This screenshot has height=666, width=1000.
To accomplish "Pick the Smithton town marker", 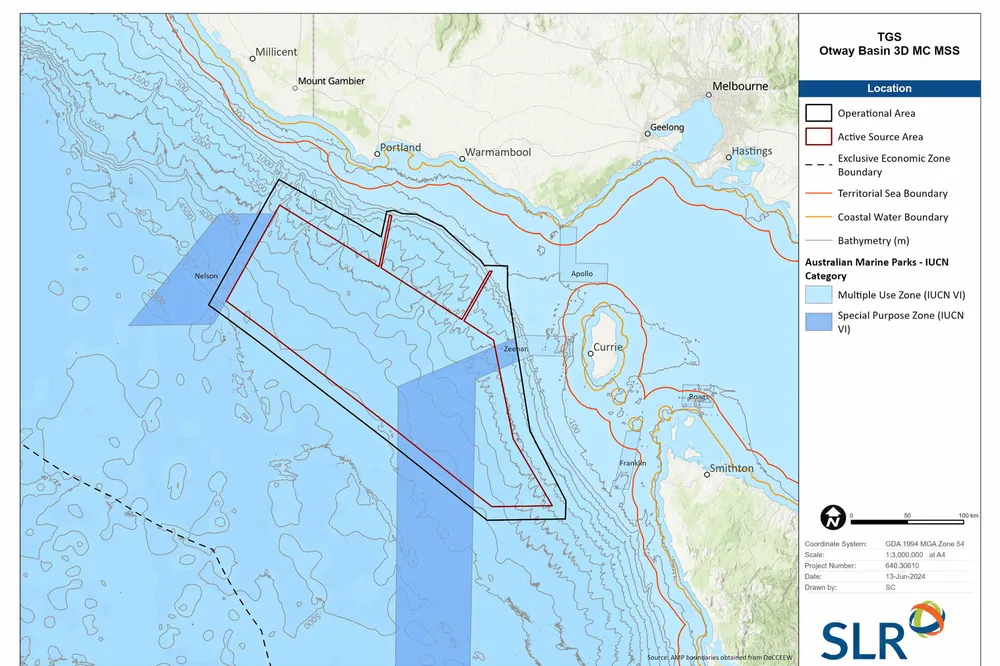I will [x=707, y=475].
